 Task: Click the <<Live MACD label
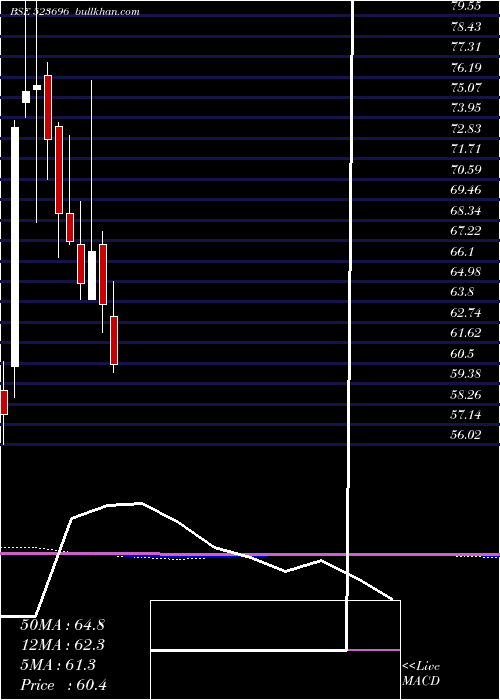tap(421, 674)
